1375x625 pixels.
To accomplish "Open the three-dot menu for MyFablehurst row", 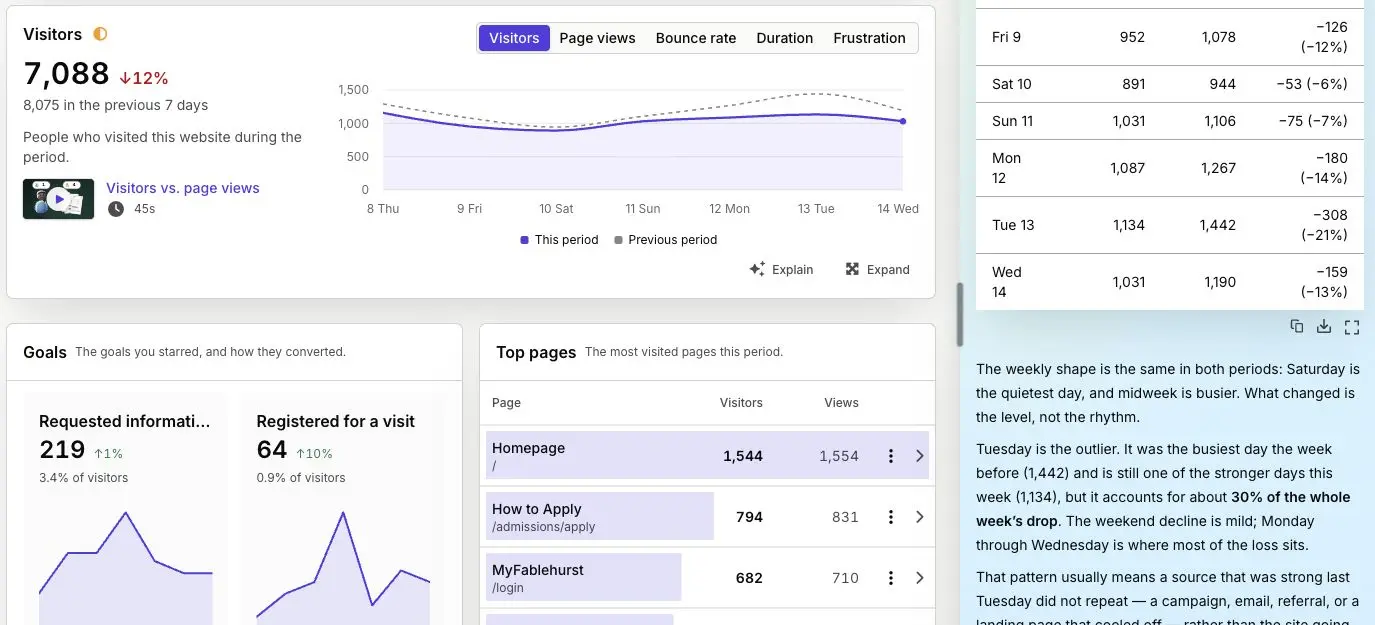I will click(890, 578).
